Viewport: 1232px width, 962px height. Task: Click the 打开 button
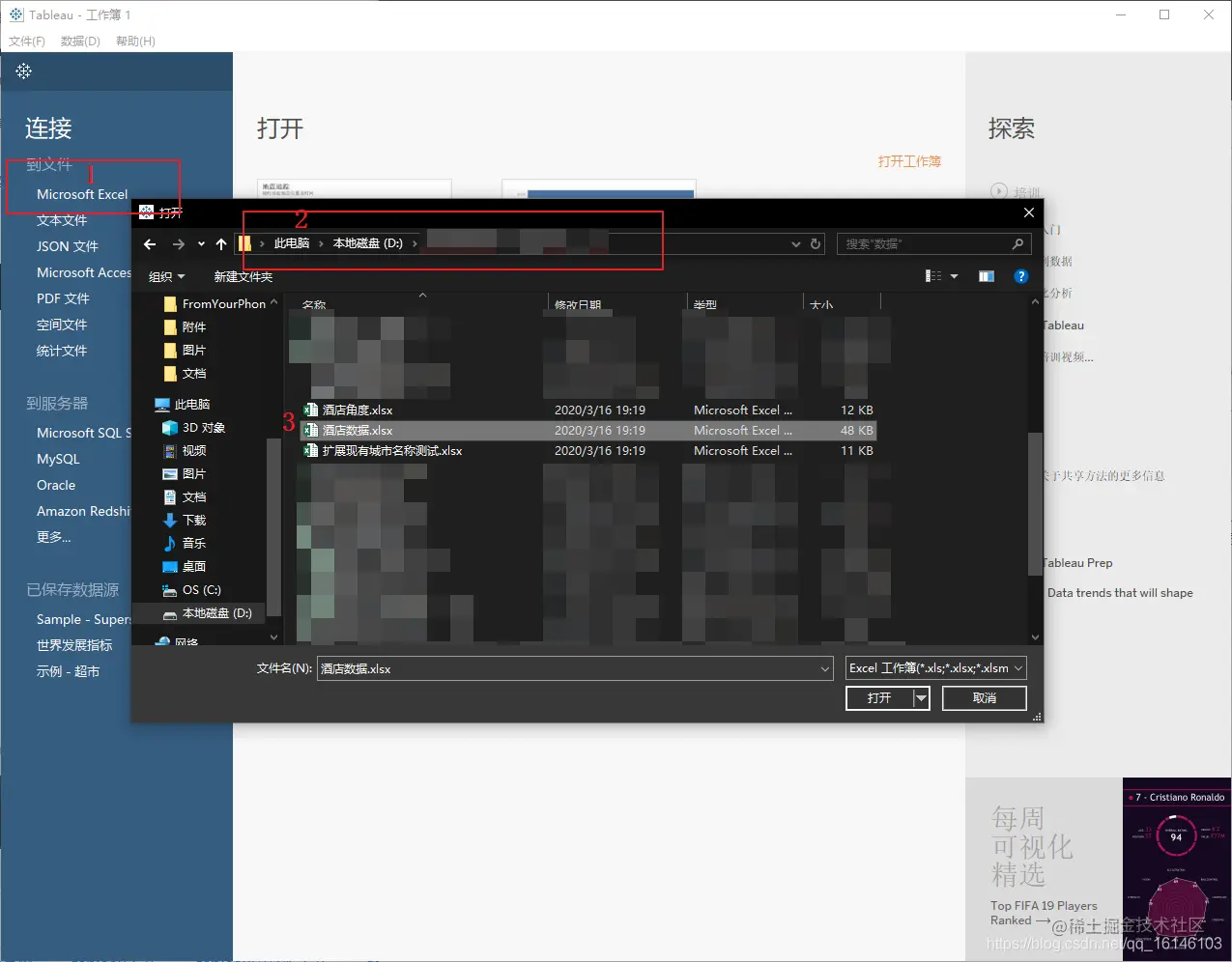879,698
